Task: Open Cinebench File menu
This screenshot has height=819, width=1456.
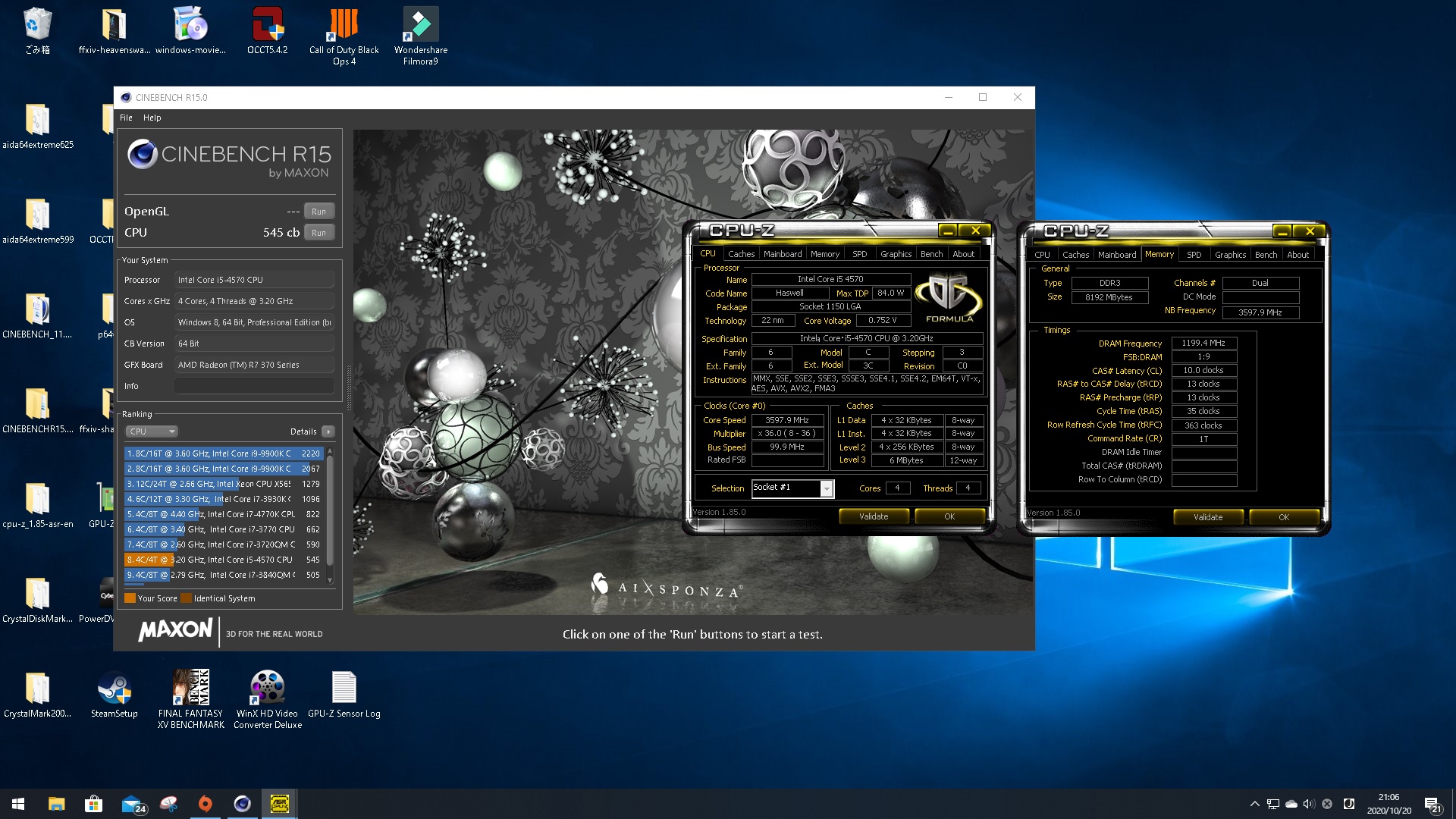Action: (126, 118)
